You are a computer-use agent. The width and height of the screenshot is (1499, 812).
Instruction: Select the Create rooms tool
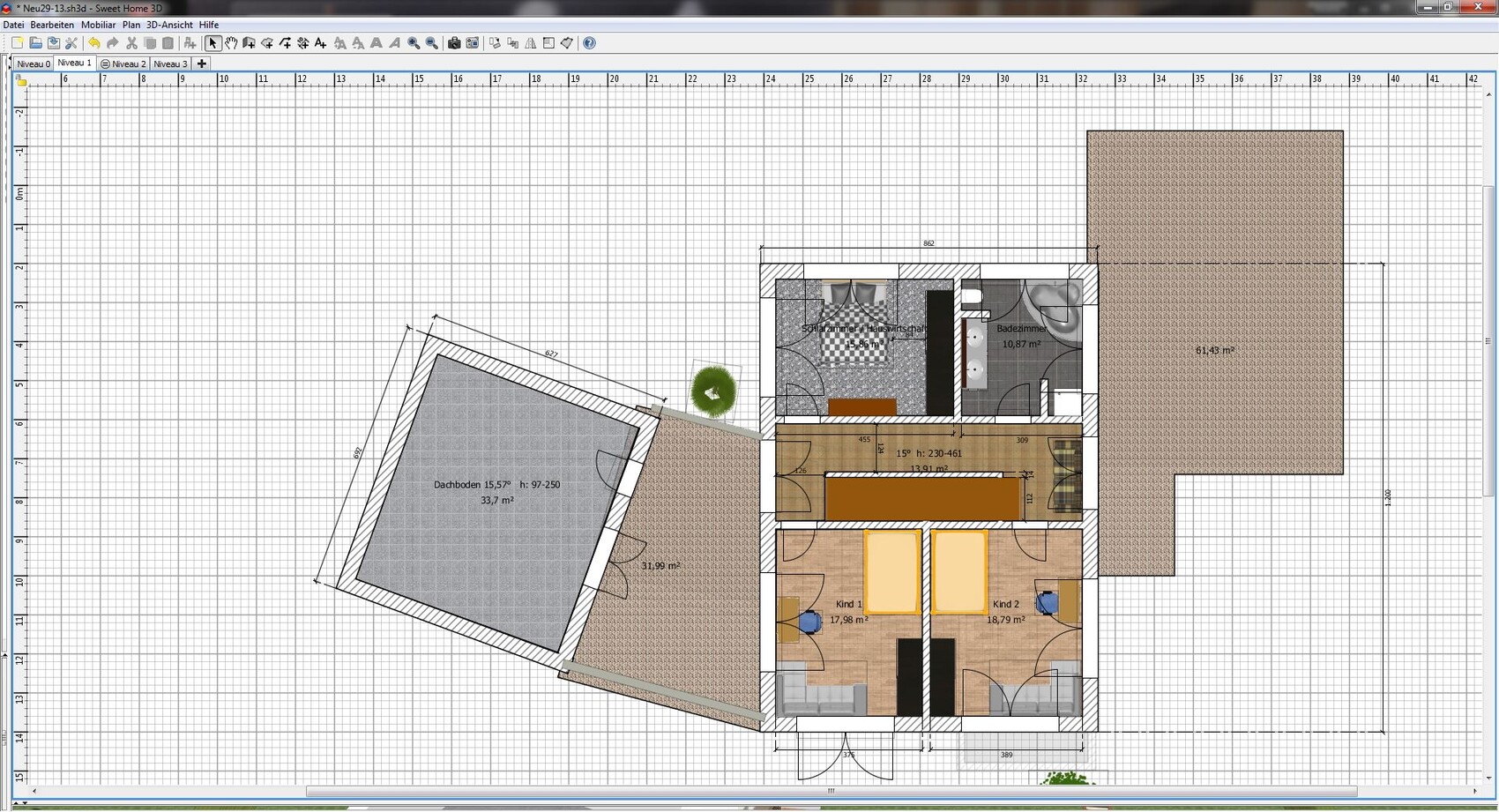pyautogui.click(x=267, y=43)
